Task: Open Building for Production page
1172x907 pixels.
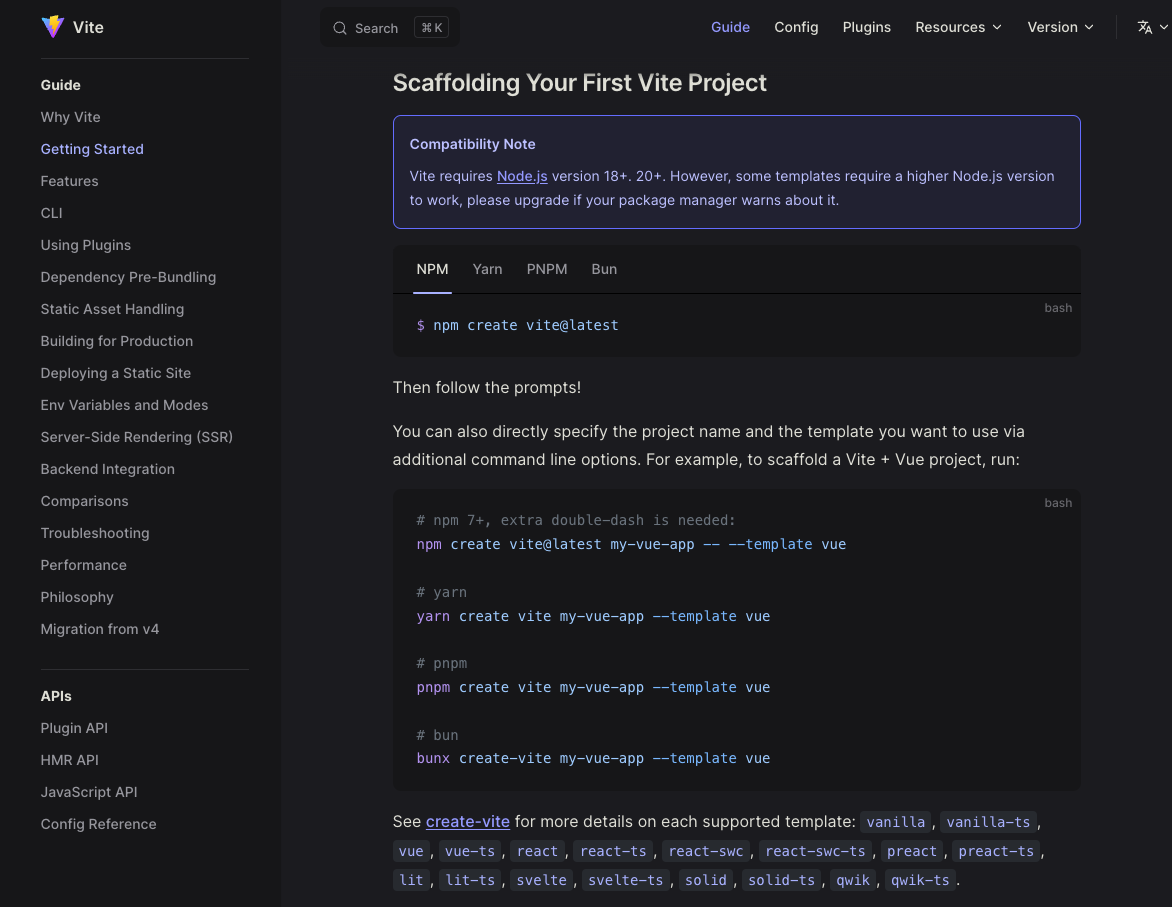Action: 117,341
